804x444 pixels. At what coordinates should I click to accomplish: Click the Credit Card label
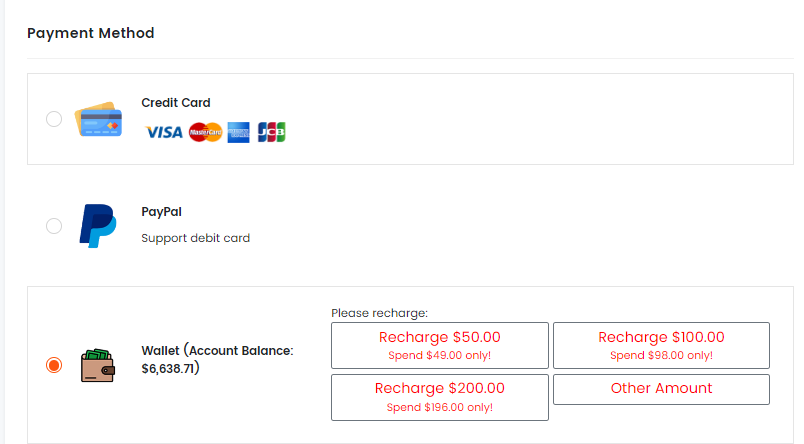coord(176,103)
